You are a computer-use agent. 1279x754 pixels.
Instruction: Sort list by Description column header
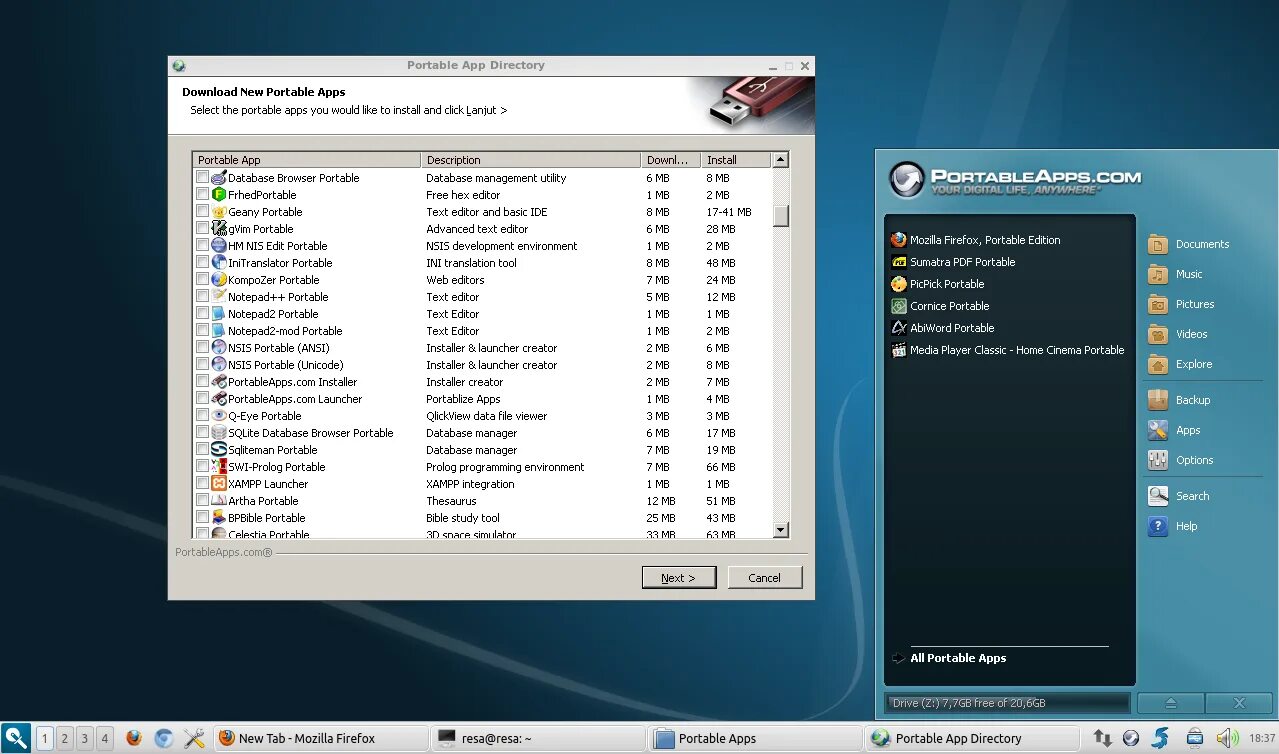coord(531,160)
